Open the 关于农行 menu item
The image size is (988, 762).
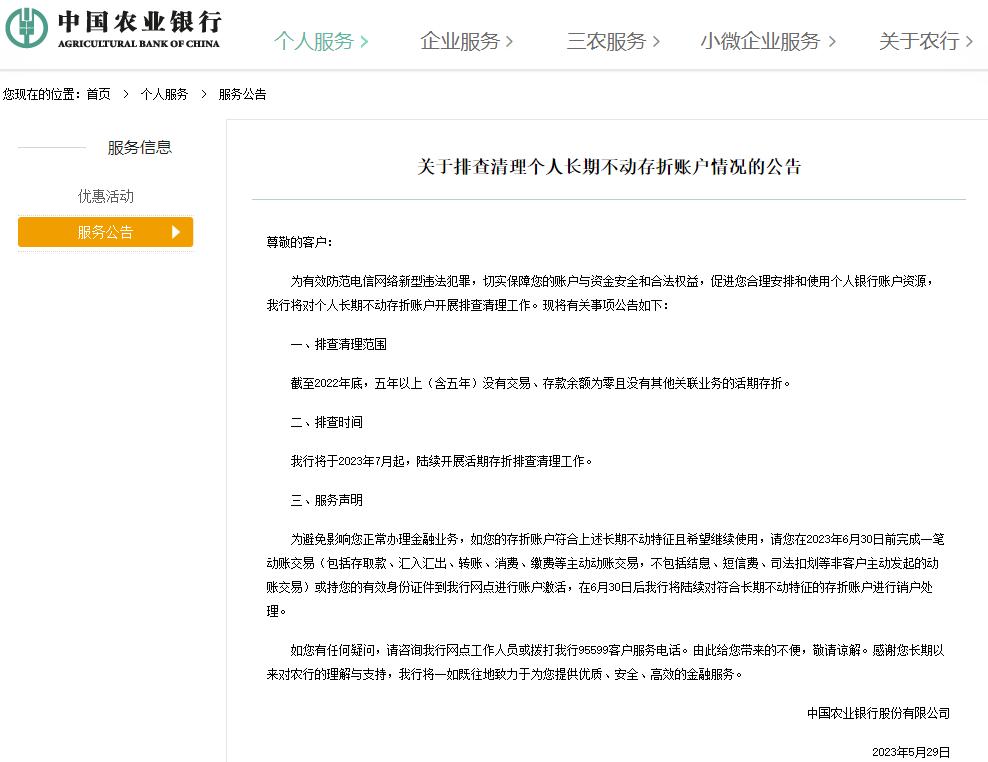[x=918, y=42]
